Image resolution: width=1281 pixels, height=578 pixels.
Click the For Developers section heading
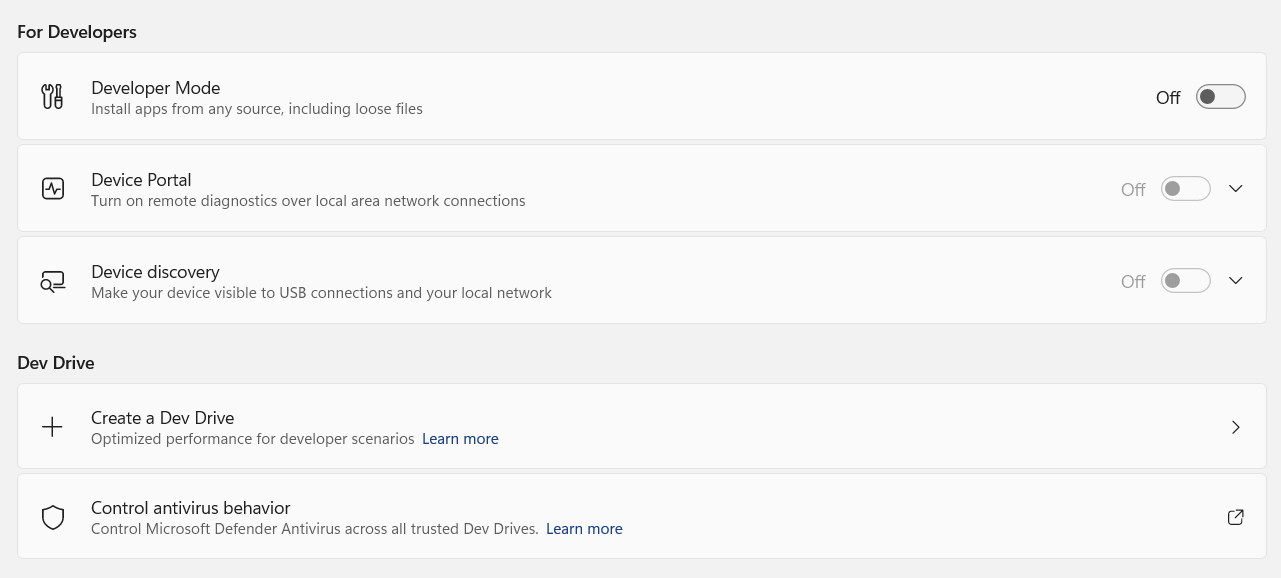click(77, 32)
